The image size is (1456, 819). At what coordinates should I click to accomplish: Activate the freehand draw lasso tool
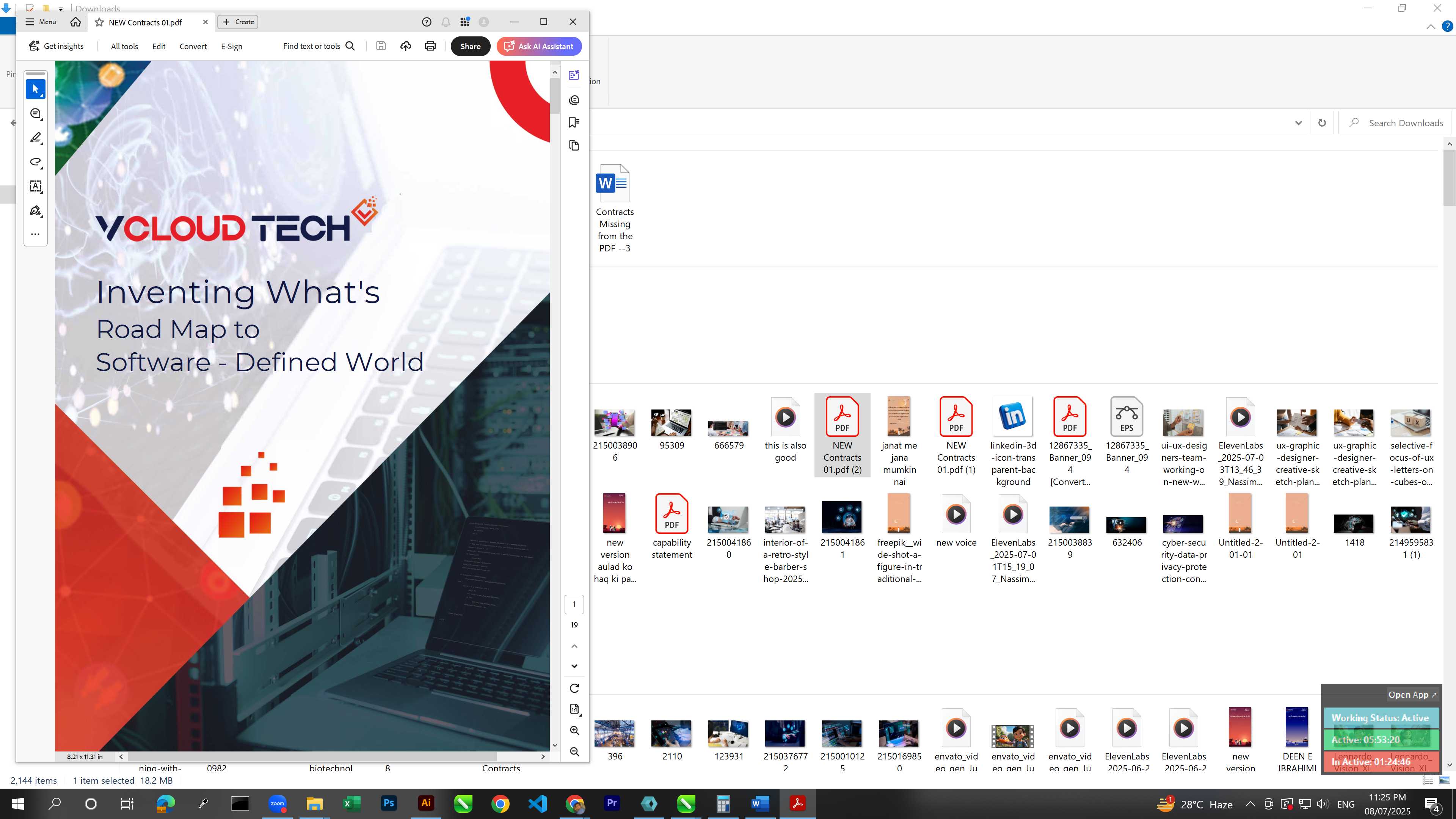[36, 162]
